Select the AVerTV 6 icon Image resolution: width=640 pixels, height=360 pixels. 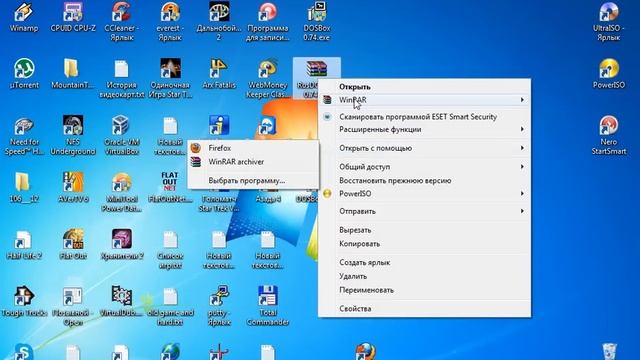coord(73,188)
